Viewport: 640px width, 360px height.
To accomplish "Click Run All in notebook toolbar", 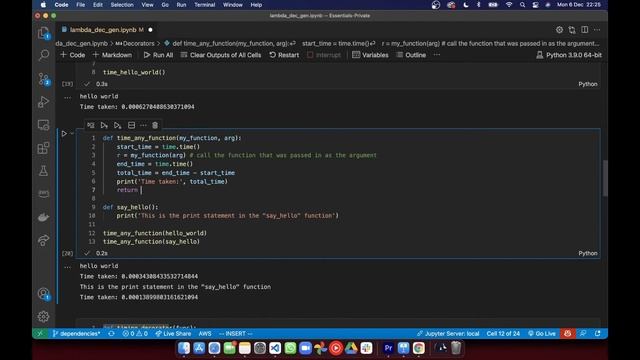I will tap(158, 55).
